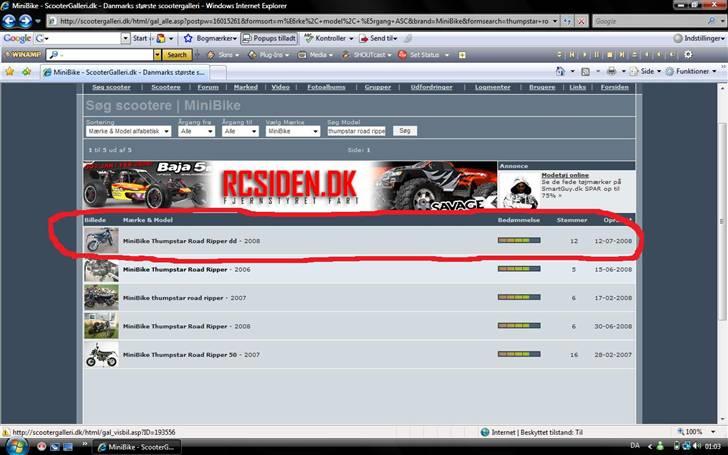
Task: Open the Fotoalbums nav link
Action: (326, 87)
